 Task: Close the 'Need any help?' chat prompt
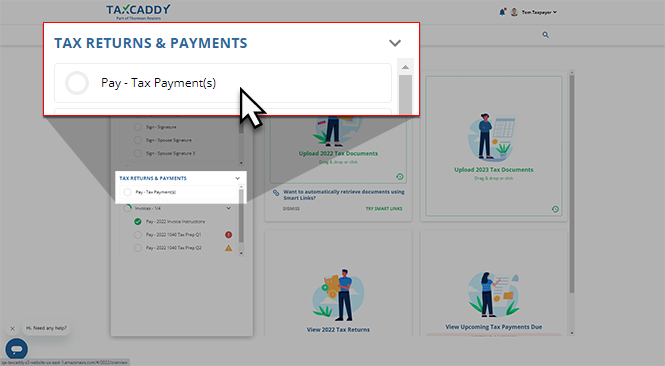point(12,328)
